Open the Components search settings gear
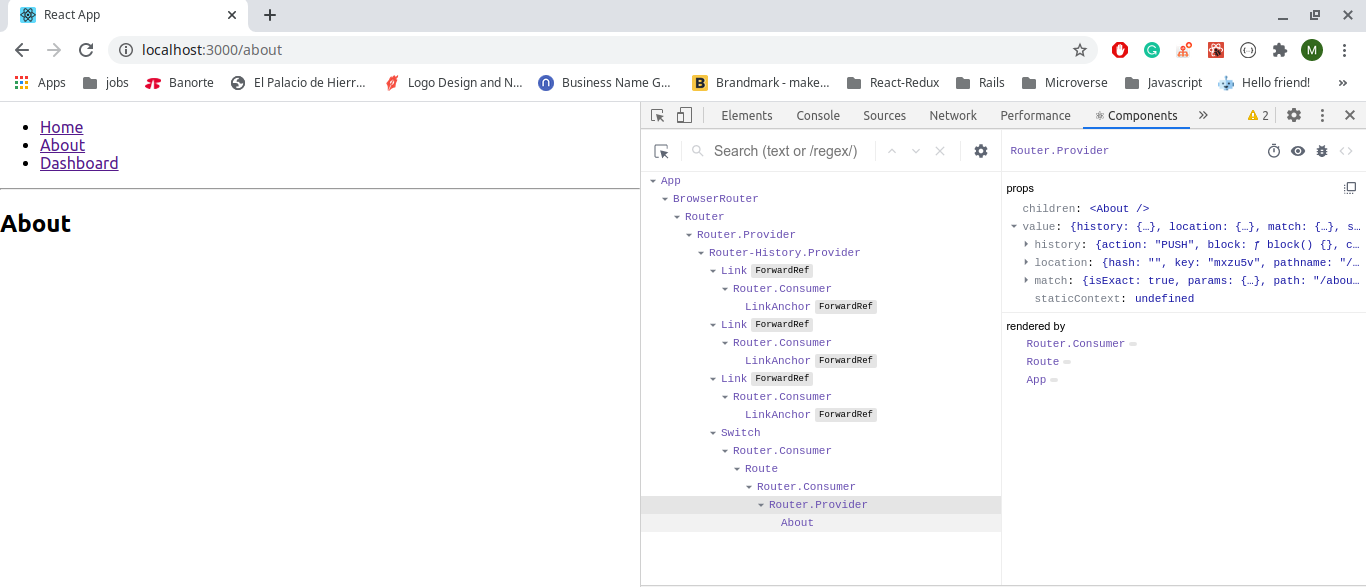The image size is (1366, 587). tap(980, 150)
